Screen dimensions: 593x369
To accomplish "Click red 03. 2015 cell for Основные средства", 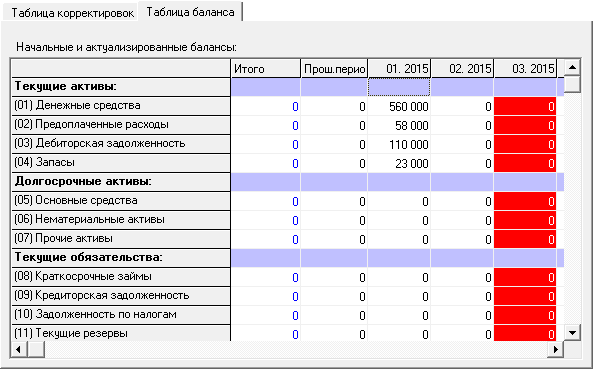I will tap(525, 201).
